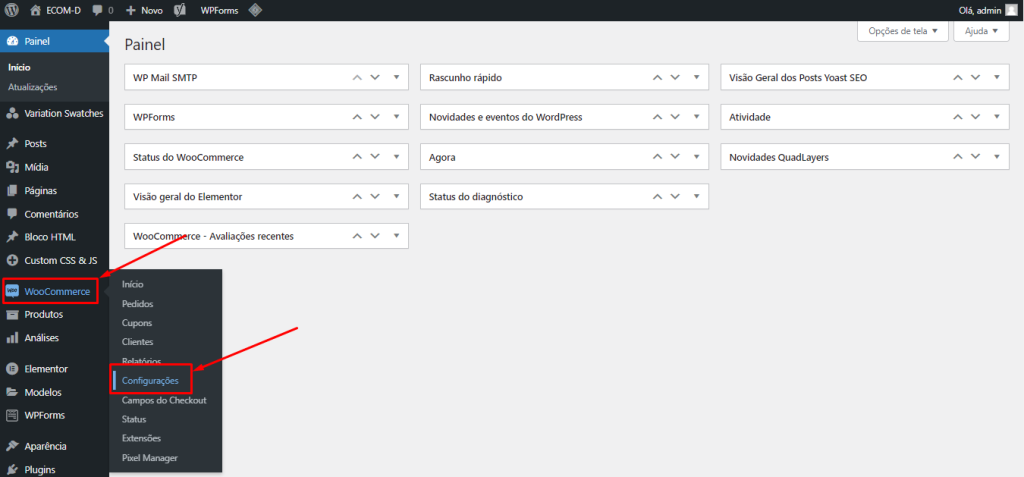Open Atualizações under Painel
Viewport: 1024px width, 477px height.
pyautogui.click(x=33, y=87)
